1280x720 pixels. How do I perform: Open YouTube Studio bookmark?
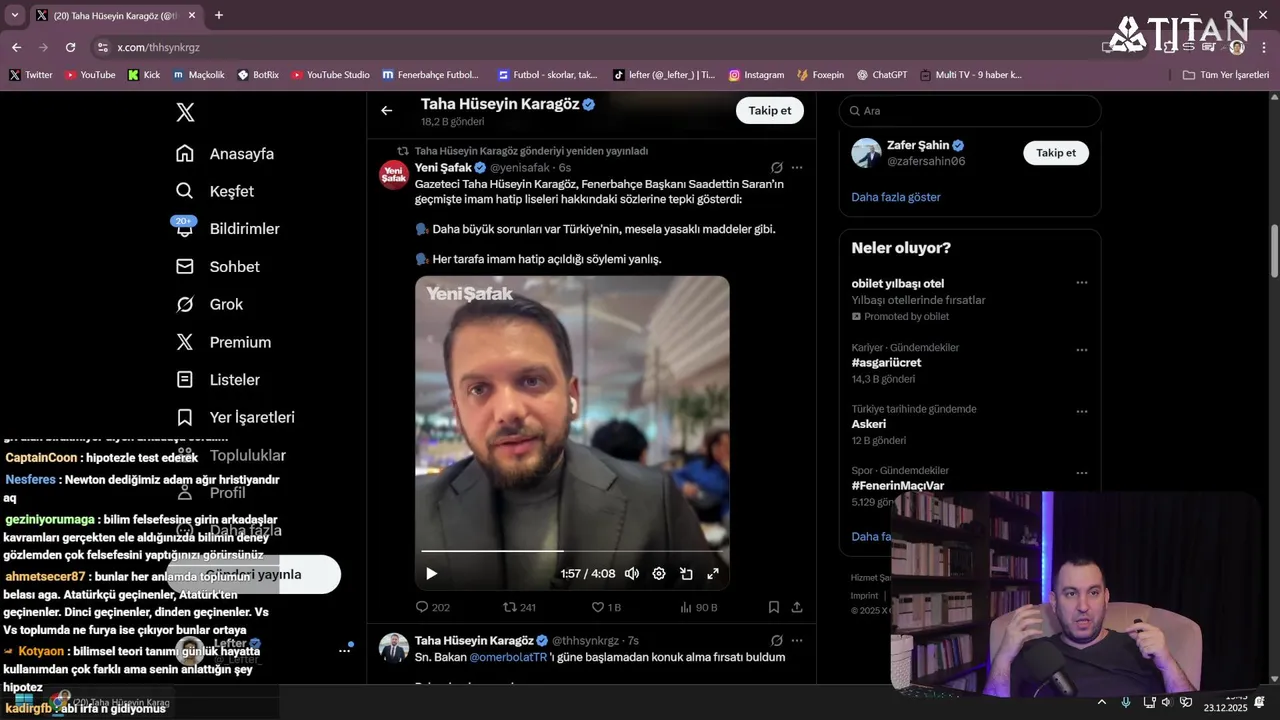point(331,75)
